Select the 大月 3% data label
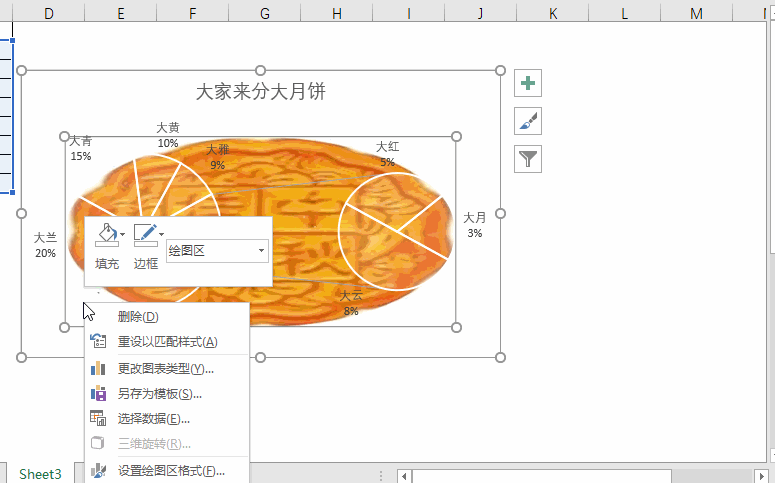Image resolution: width=775 pixels, height=483 pixels. point(474,225)
